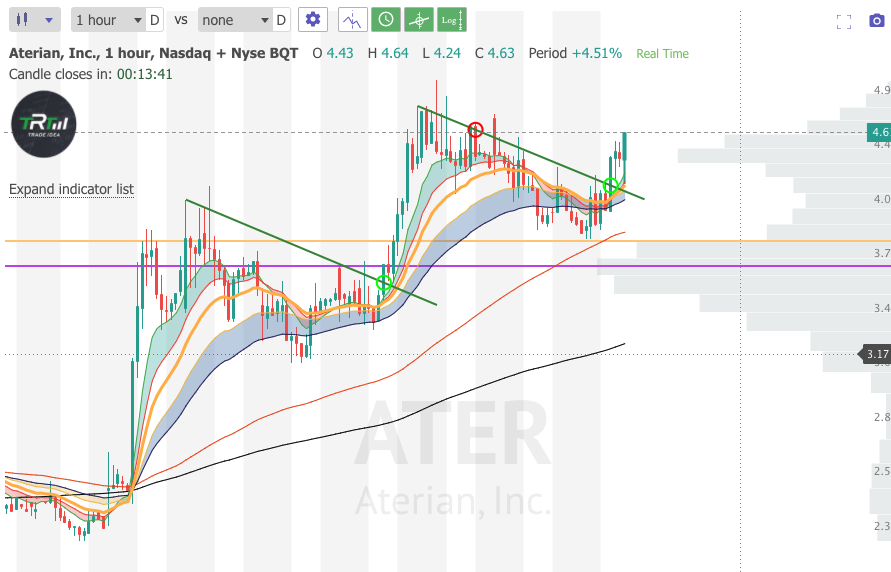Viewport: 891px width, 572px height.
Task: Click the TR Trade Idea logo
Action: (44, 124)
